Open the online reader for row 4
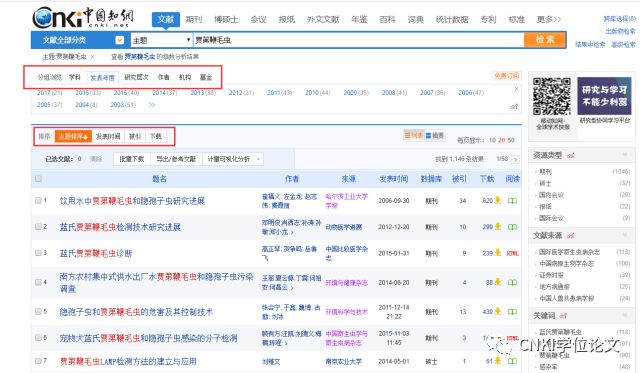Viewport: 640px width, 373px height. [512, 282]
